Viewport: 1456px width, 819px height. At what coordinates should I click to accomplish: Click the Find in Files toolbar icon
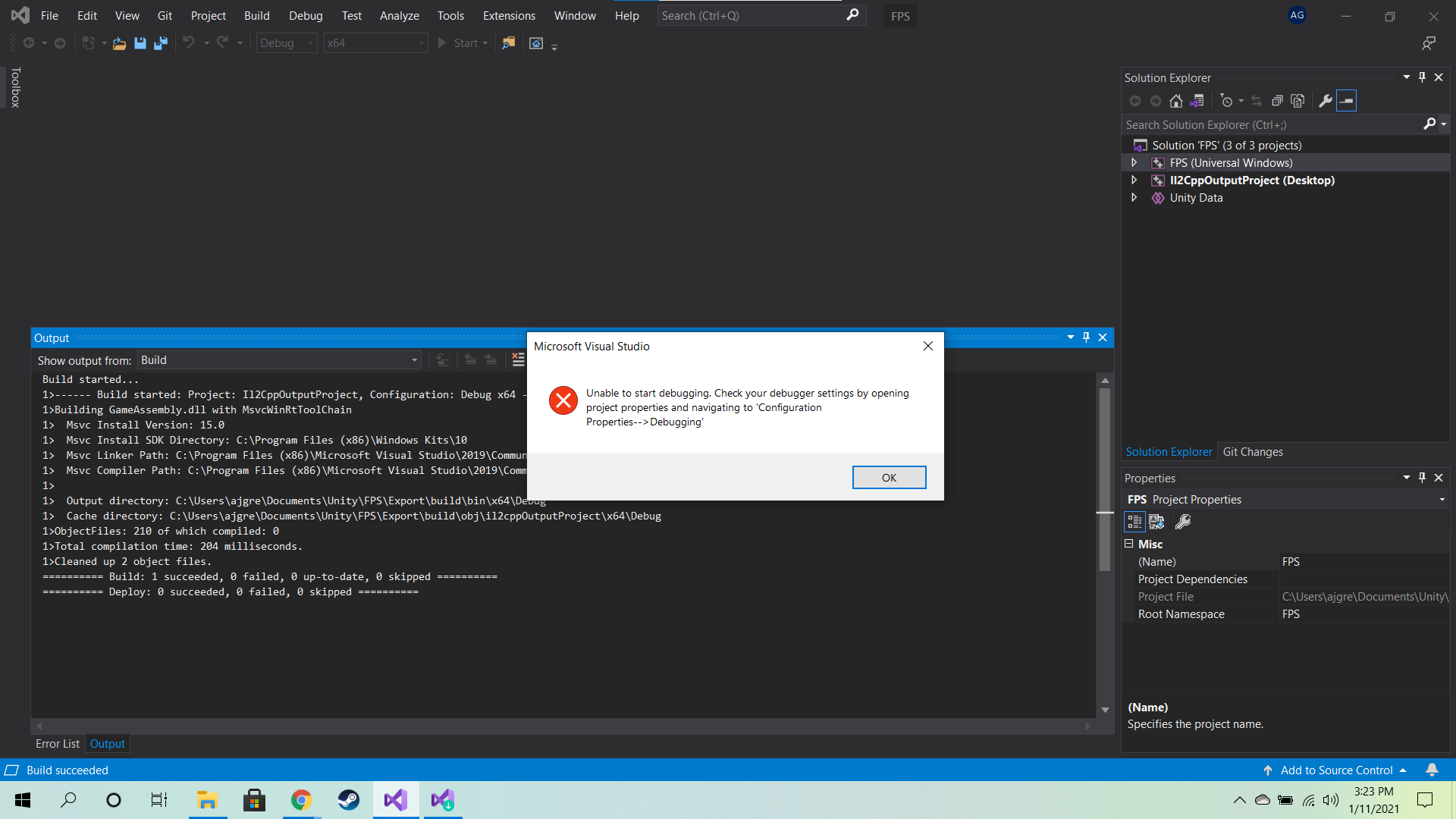pos(508,43)
